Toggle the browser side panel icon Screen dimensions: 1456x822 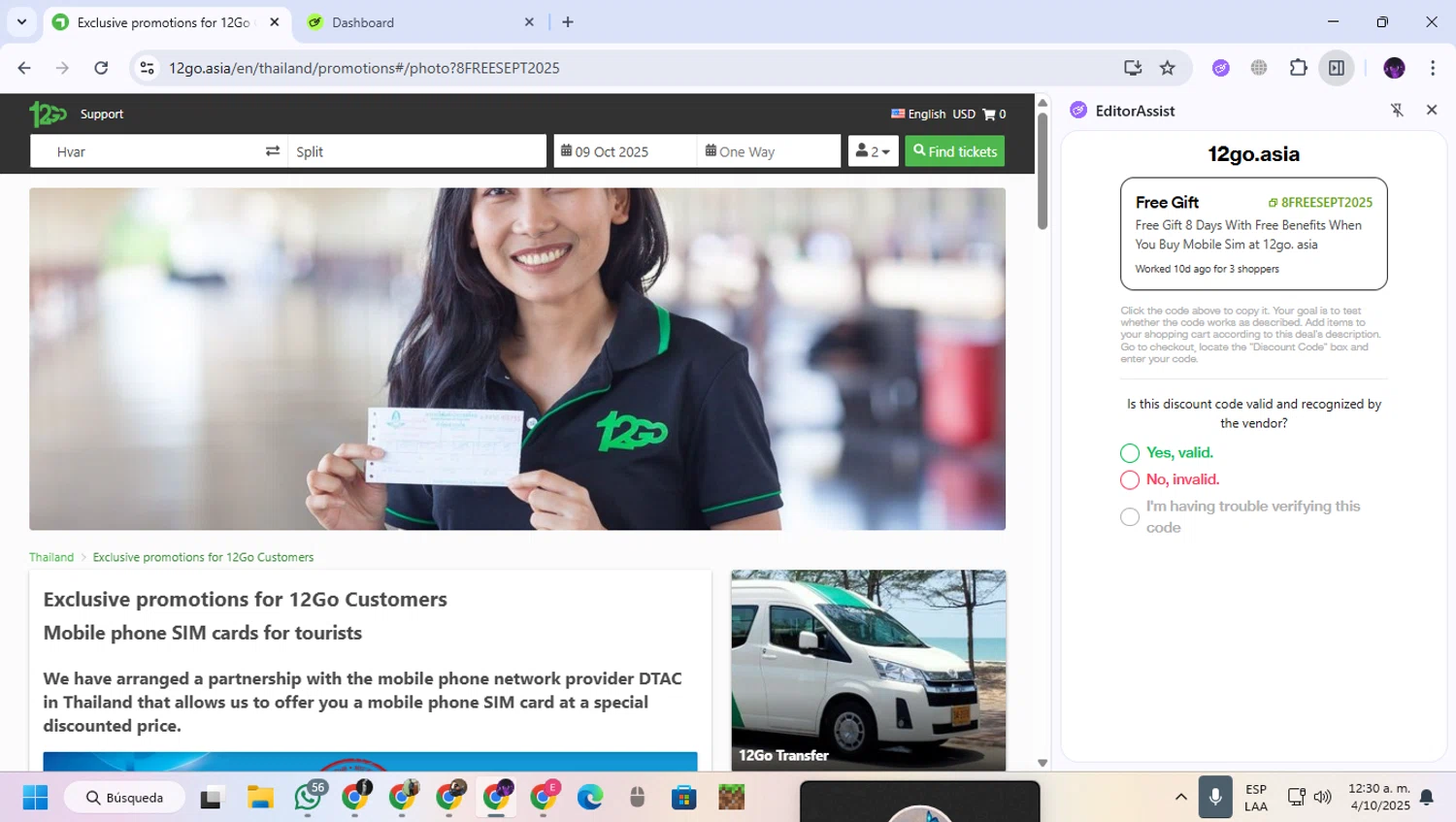[1337, 68]
